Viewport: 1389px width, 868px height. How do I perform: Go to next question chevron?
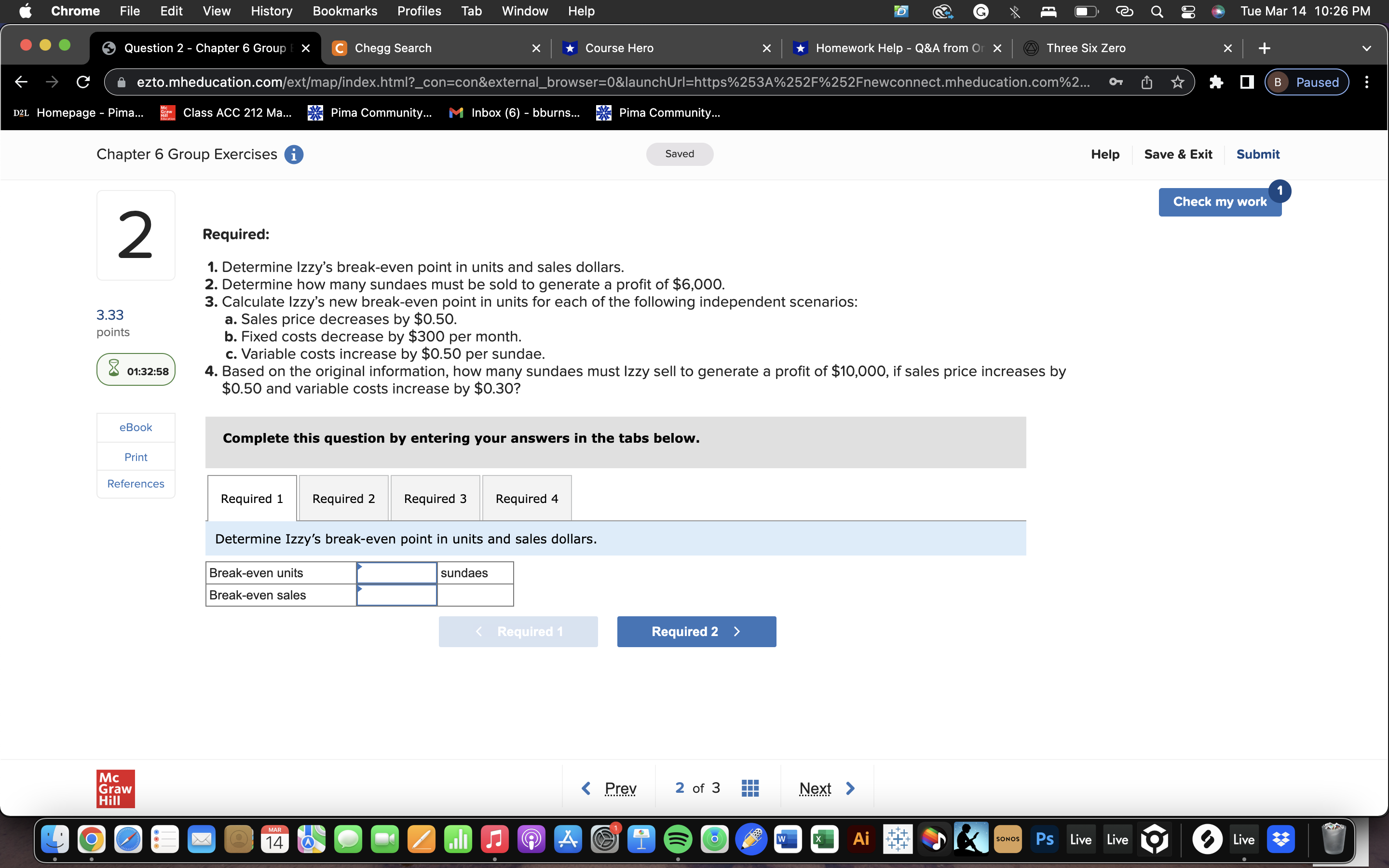(x=850, y=788)
